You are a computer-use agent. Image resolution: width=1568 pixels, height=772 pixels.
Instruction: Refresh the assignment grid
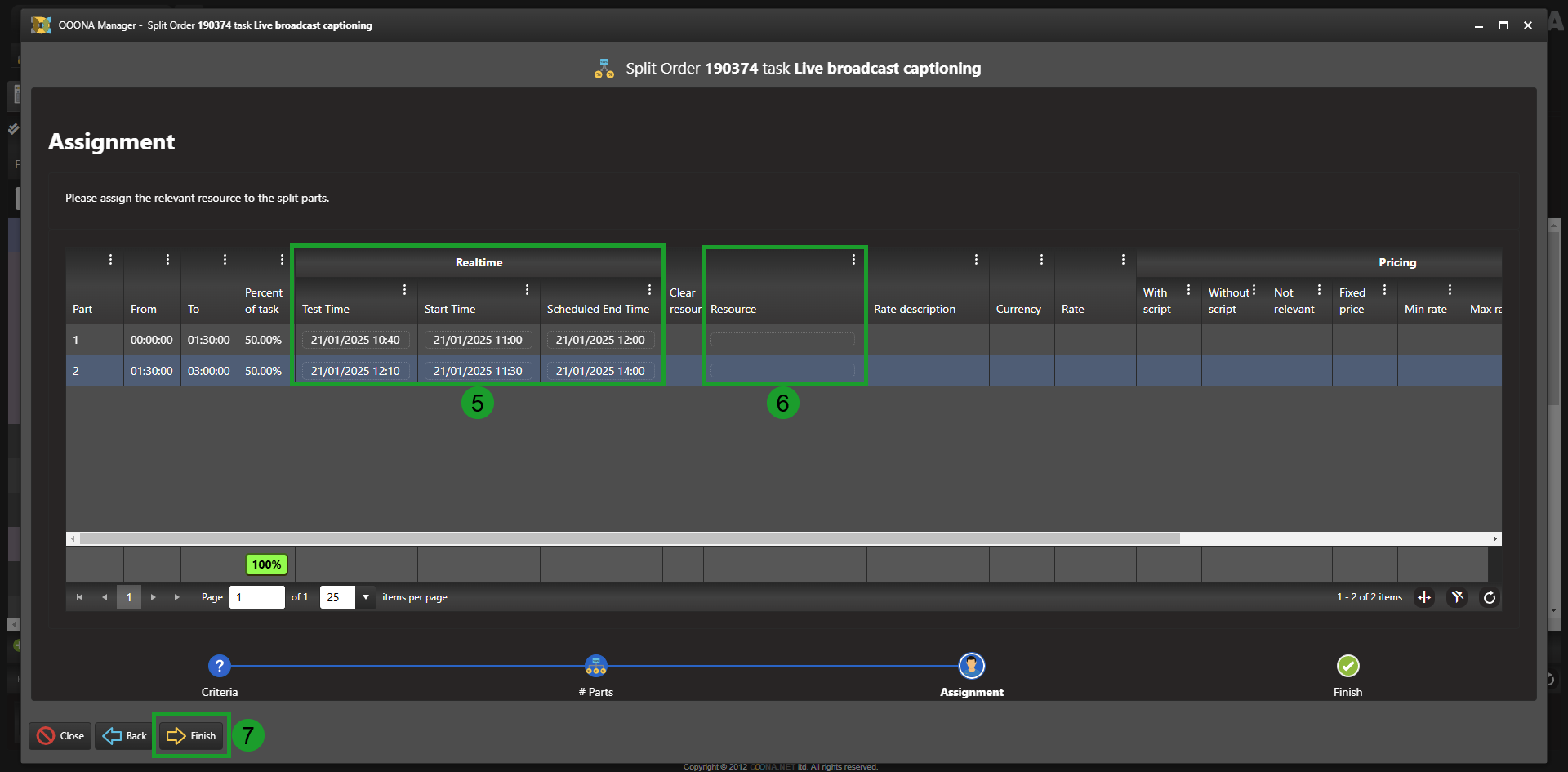point(1490,597)
